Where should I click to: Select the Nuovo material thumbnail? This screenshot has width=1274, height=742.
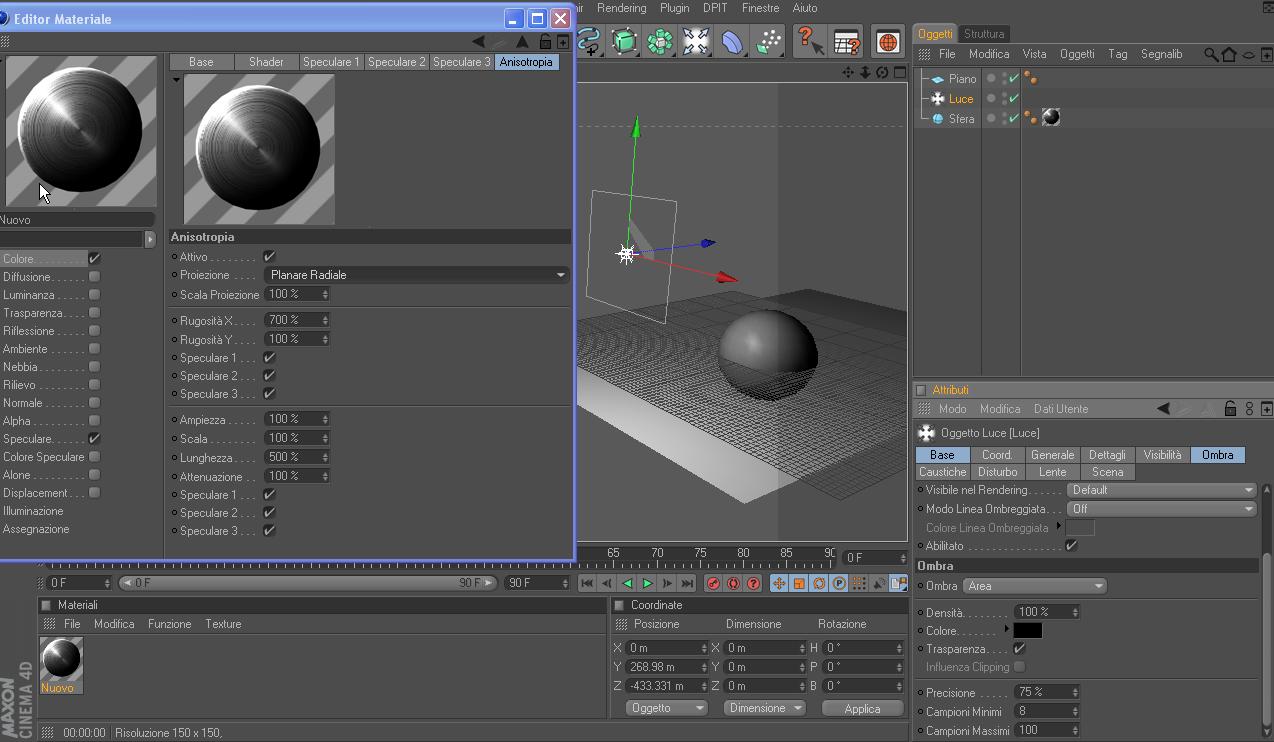tap(61, 660)
